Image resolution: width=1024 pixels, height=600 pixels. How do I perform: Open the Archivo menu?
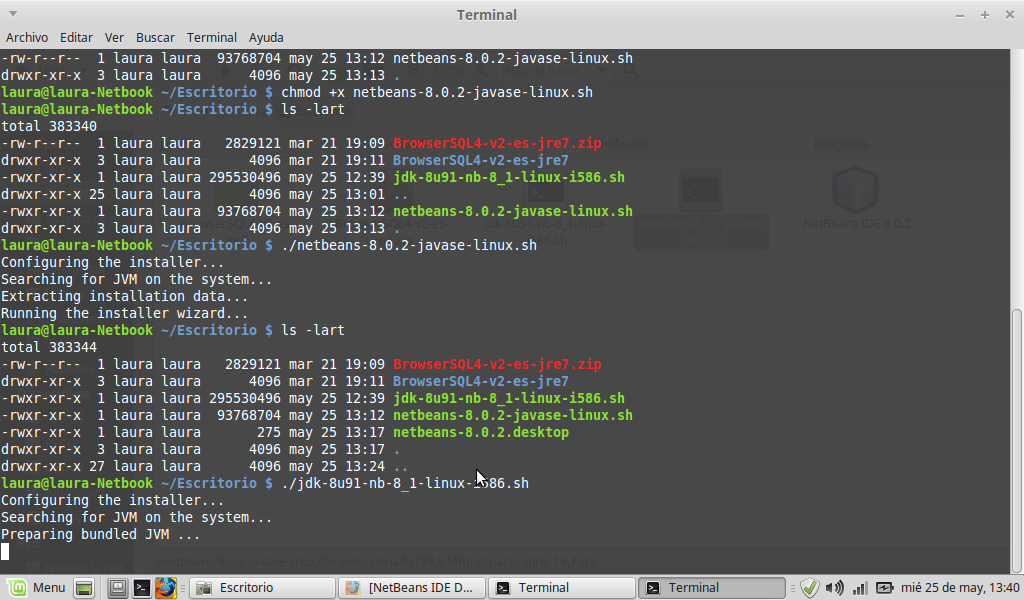pyautogui.click(x=27, y=37)
